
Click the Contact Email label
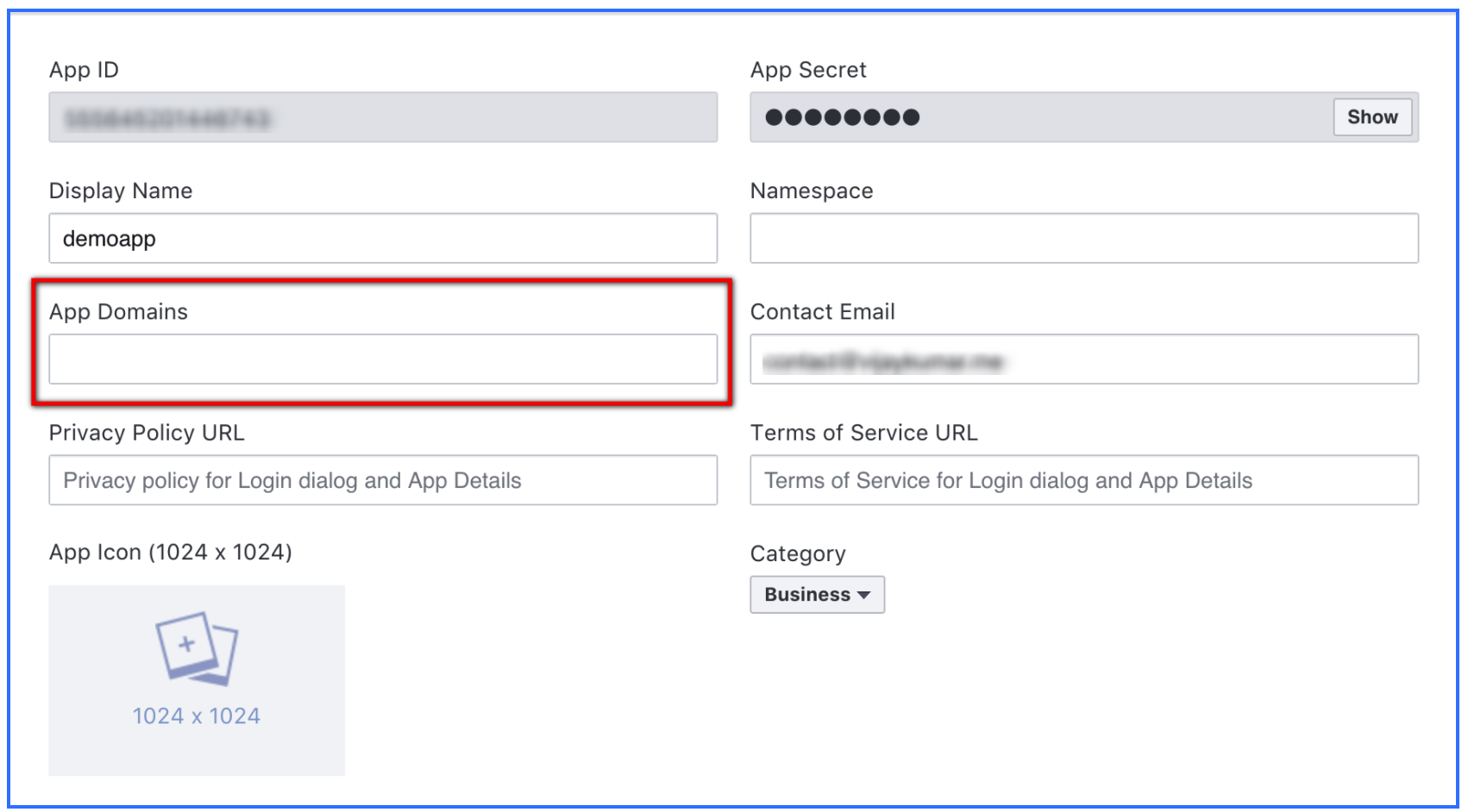tap(822, 312)
